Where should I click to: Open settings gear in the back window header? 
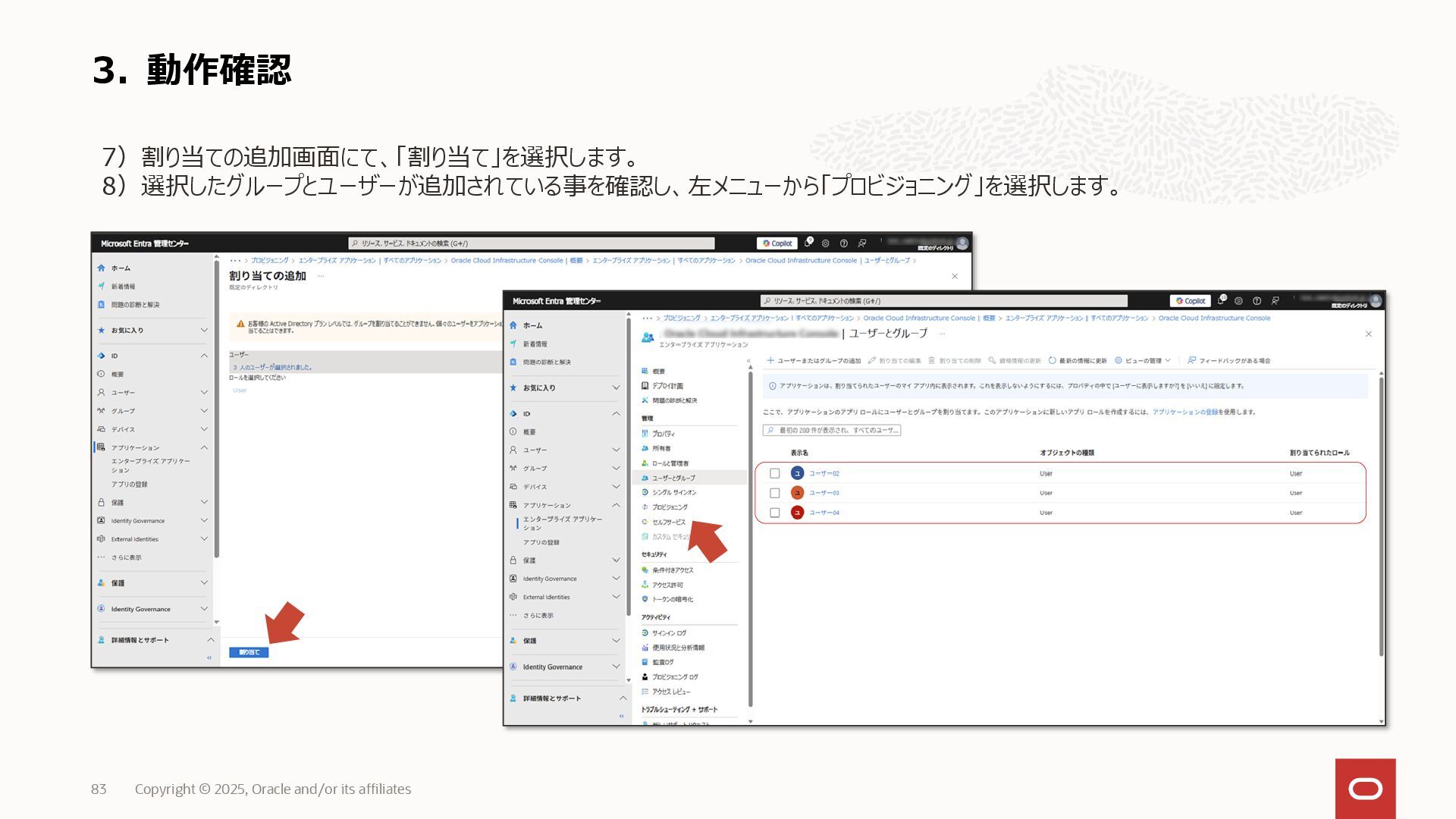click(x=826, y=243)
